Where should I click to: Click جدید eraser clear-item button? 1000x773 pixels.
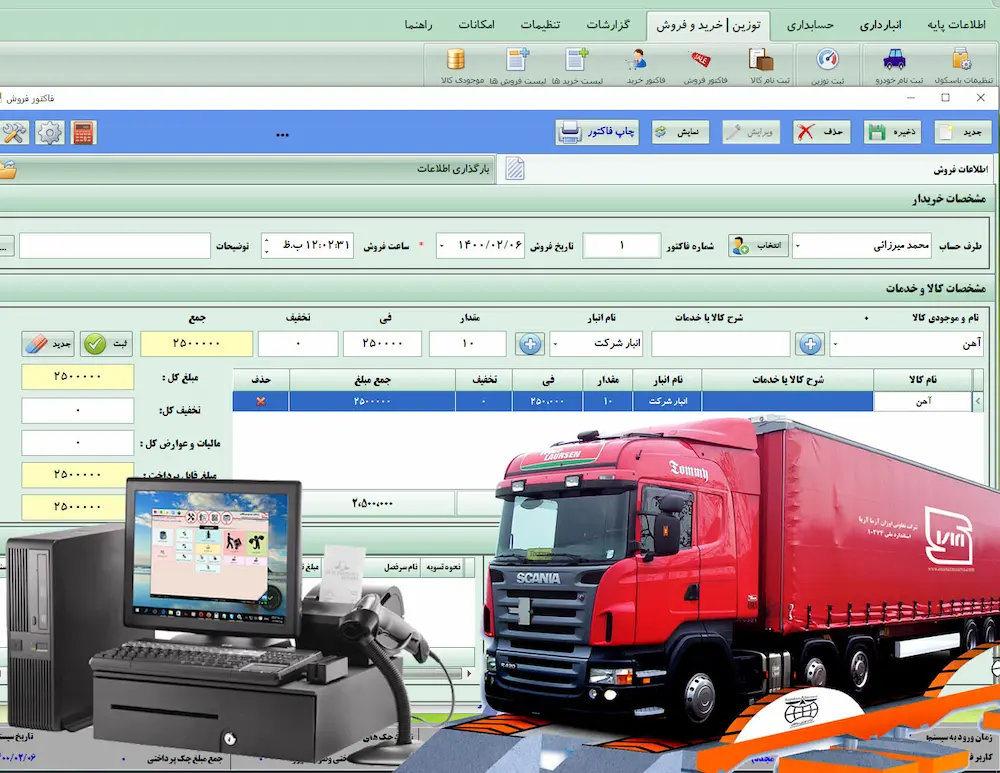(48, 344)
